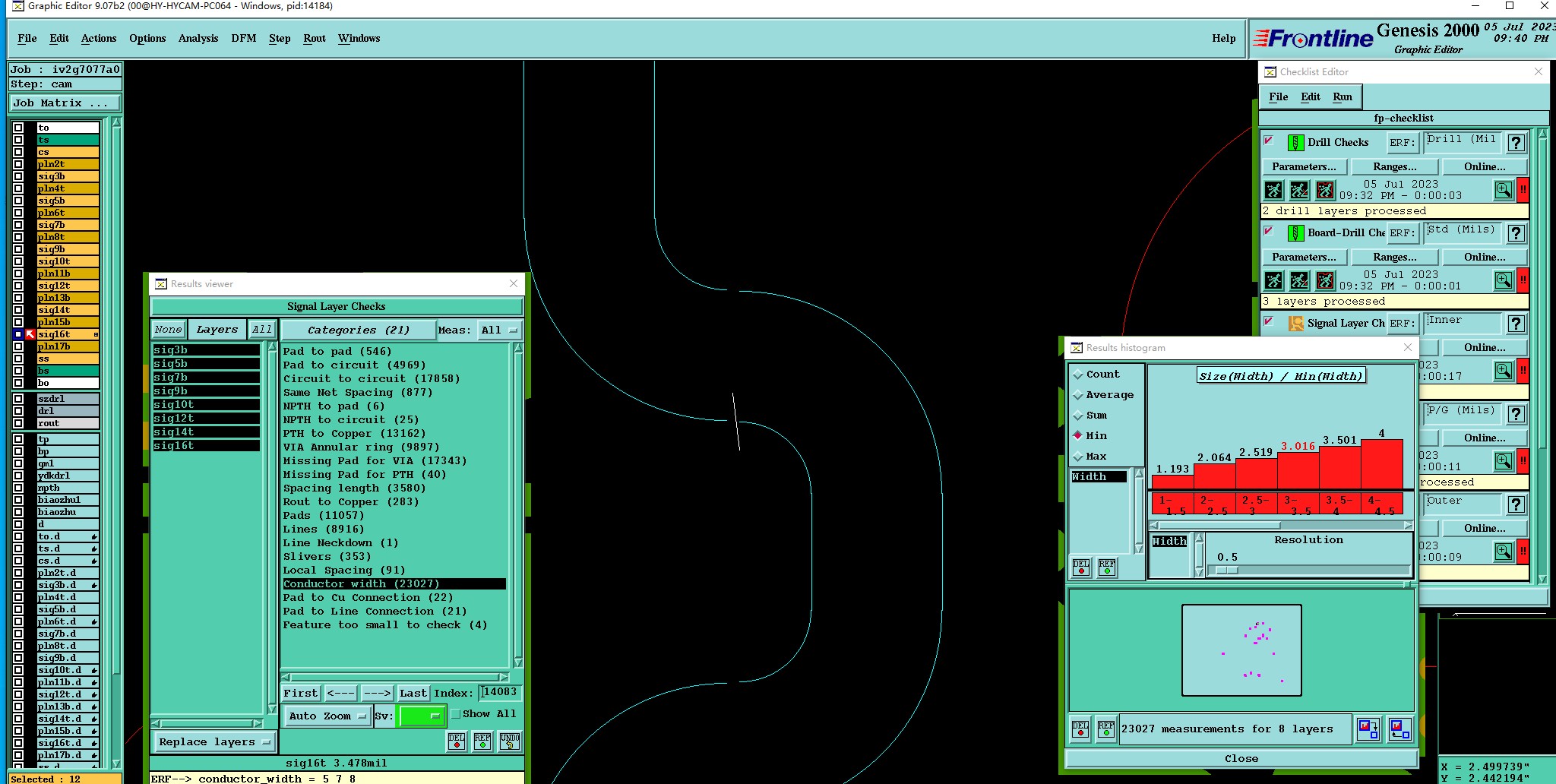Viewport: 1556px width, 784px height.
Task: Open the Analysis menu
Action: [198, 38]
